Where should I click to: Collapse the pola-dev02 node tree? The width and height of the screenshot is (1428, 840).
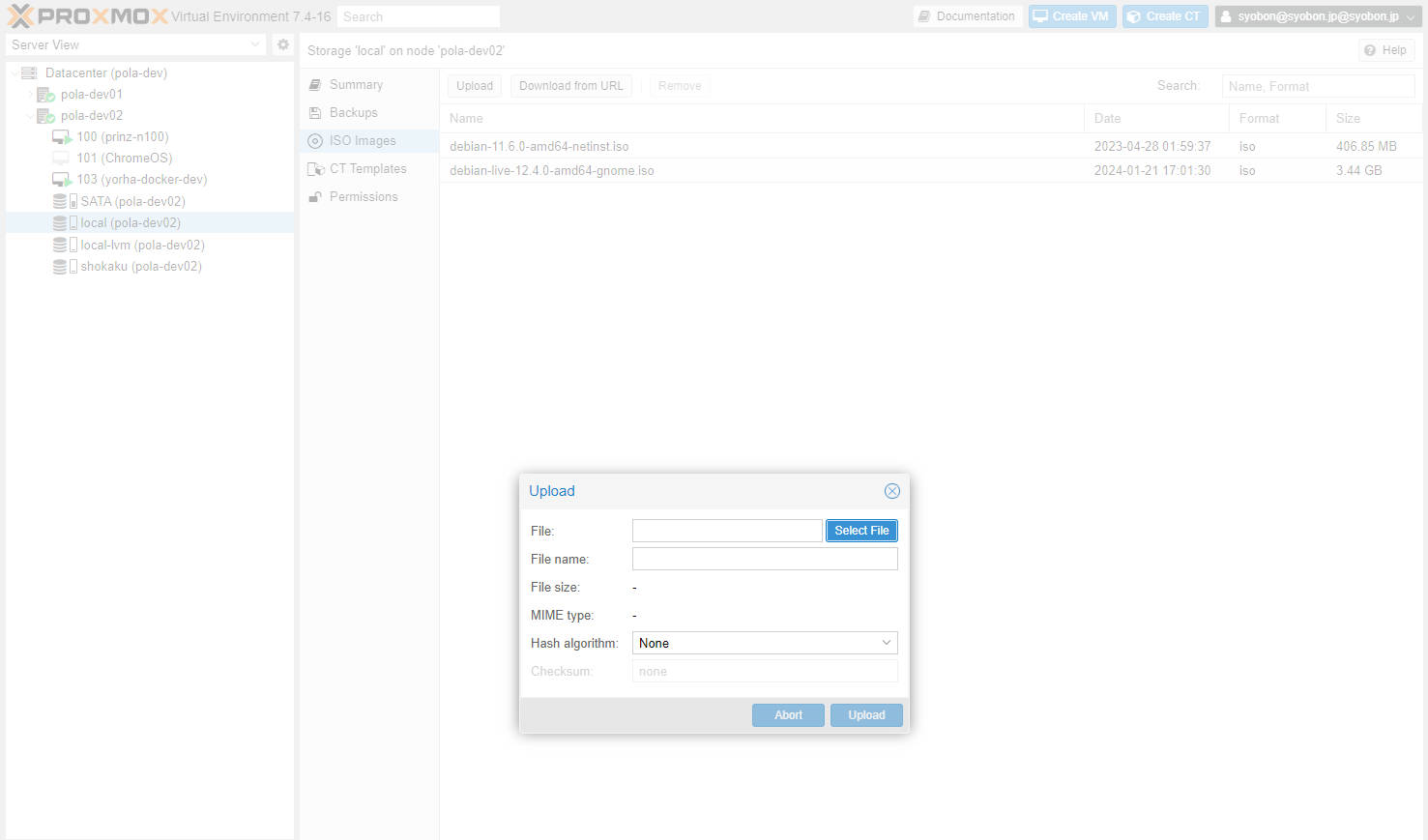coord(29,116)
